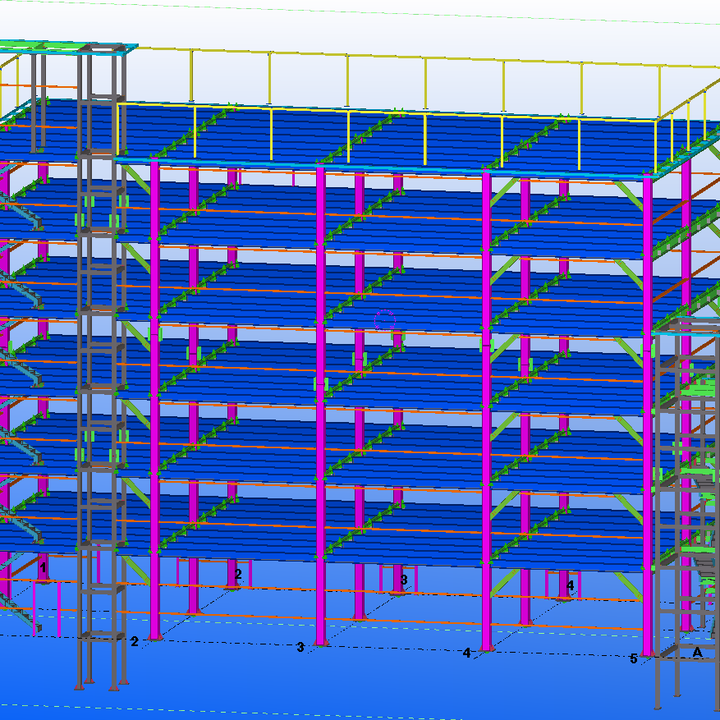Select grid label 5 near the right ladder

(x=633, y=659)
